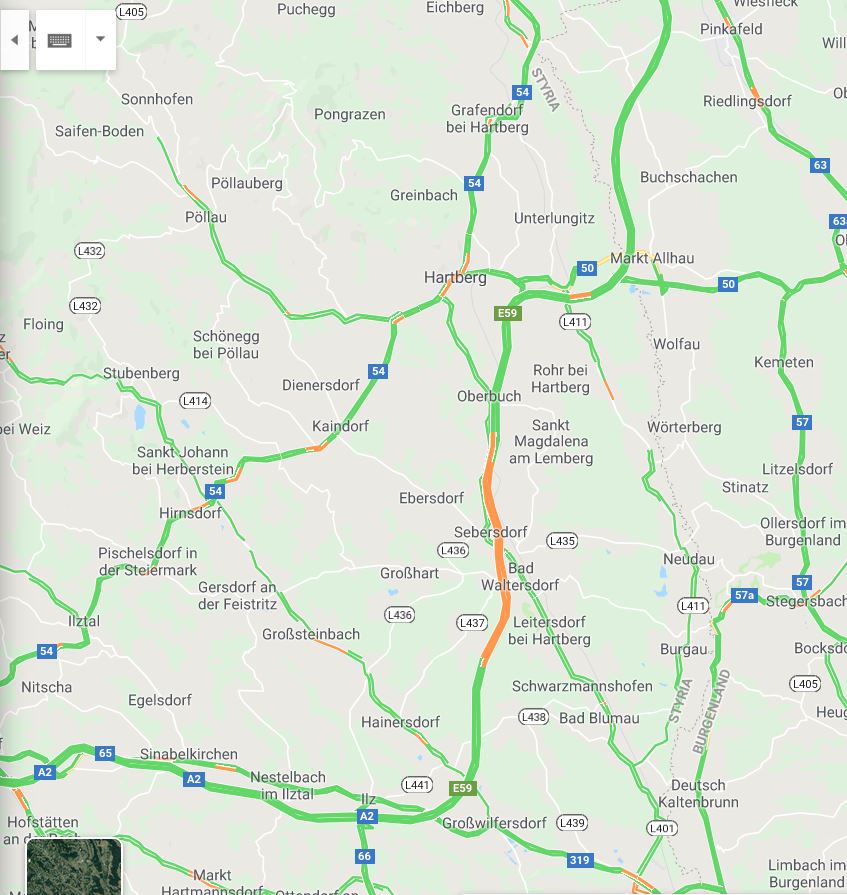The width and height of the screenshot is (847, 895).
Task: Click the A2 motorway shield near Ilz
Action: click(366, 816)
